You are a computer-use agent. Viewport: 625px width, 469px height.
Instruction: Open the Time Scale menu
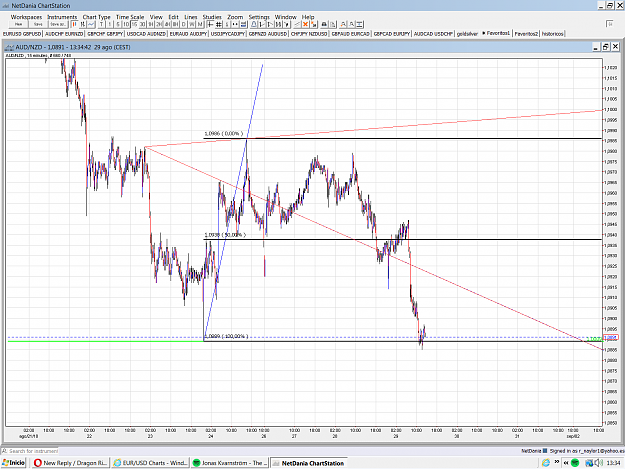tap(130, 17)
